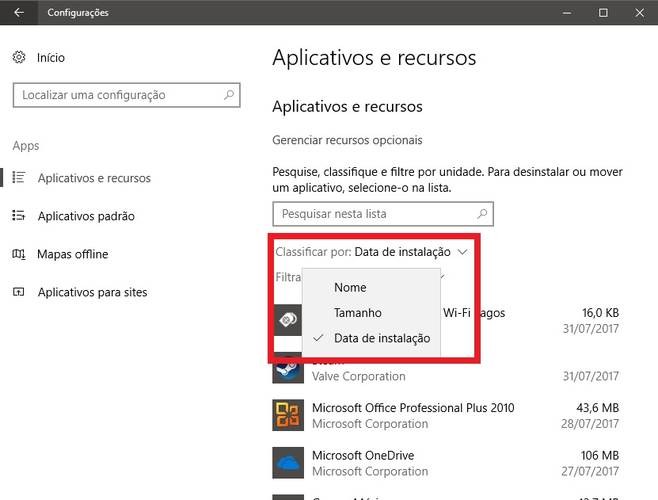The image size is (658, 500).
Task: Click the Steam app icon
Action: click(288, 371)
